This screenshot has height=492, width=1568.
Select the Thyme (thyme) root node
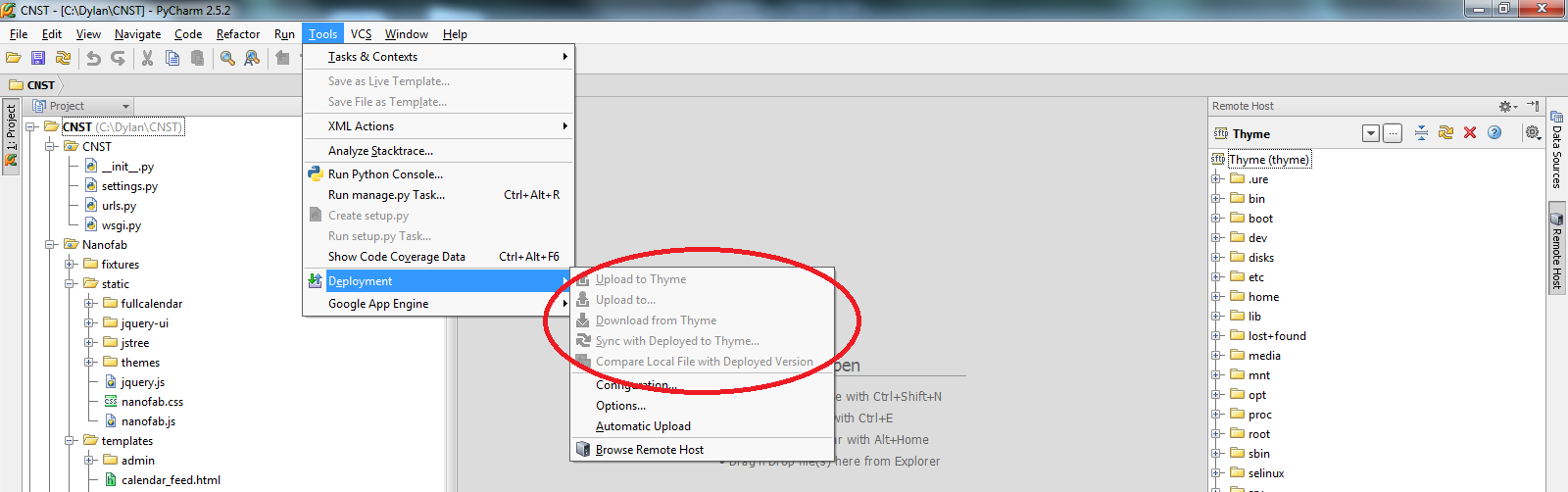click(x=1268, y=160)
